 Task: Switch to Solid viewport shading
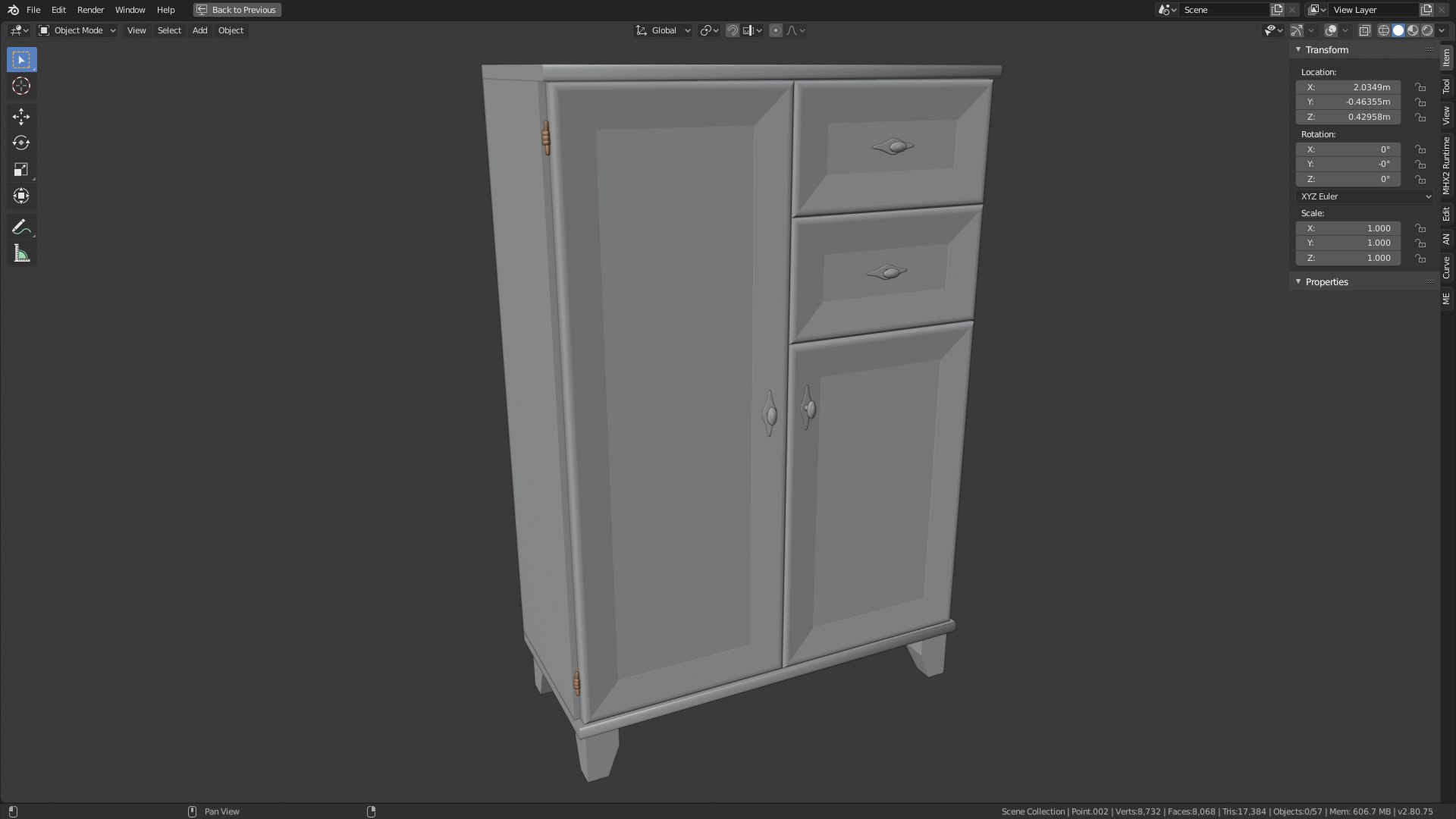[x=1398, y=30]
